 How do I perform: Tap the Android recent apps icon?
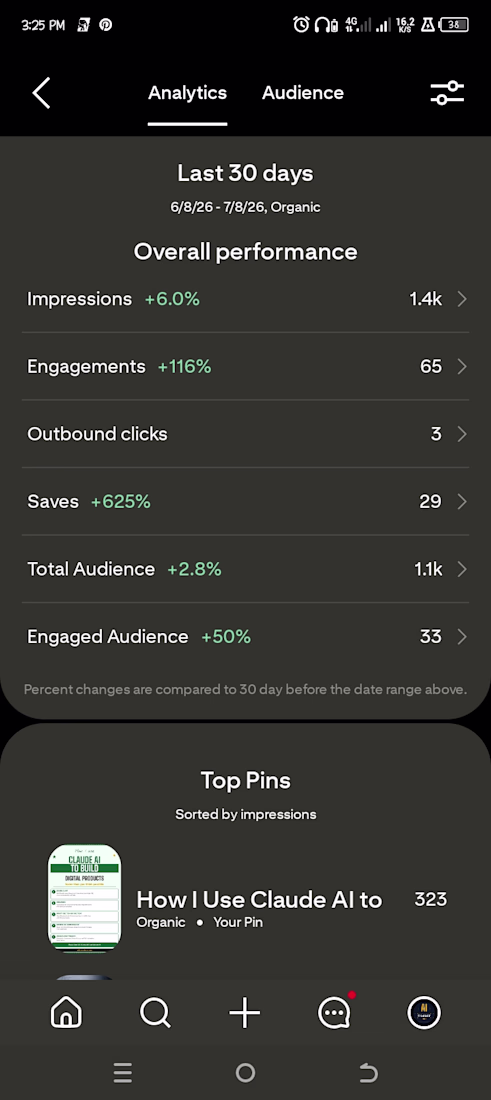(123, 1072)
